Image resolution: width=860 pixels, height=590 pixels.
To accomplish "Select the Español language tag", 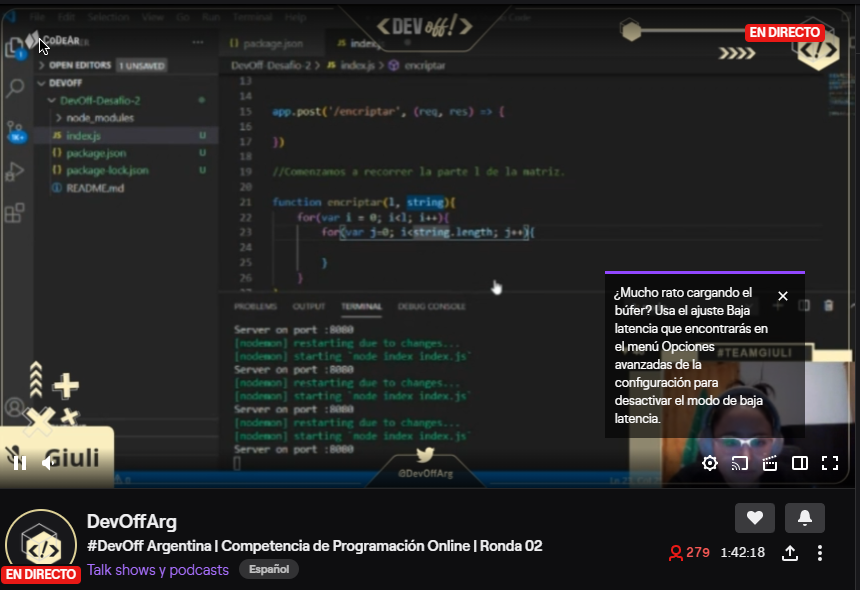I will click(x=269, y=569).
